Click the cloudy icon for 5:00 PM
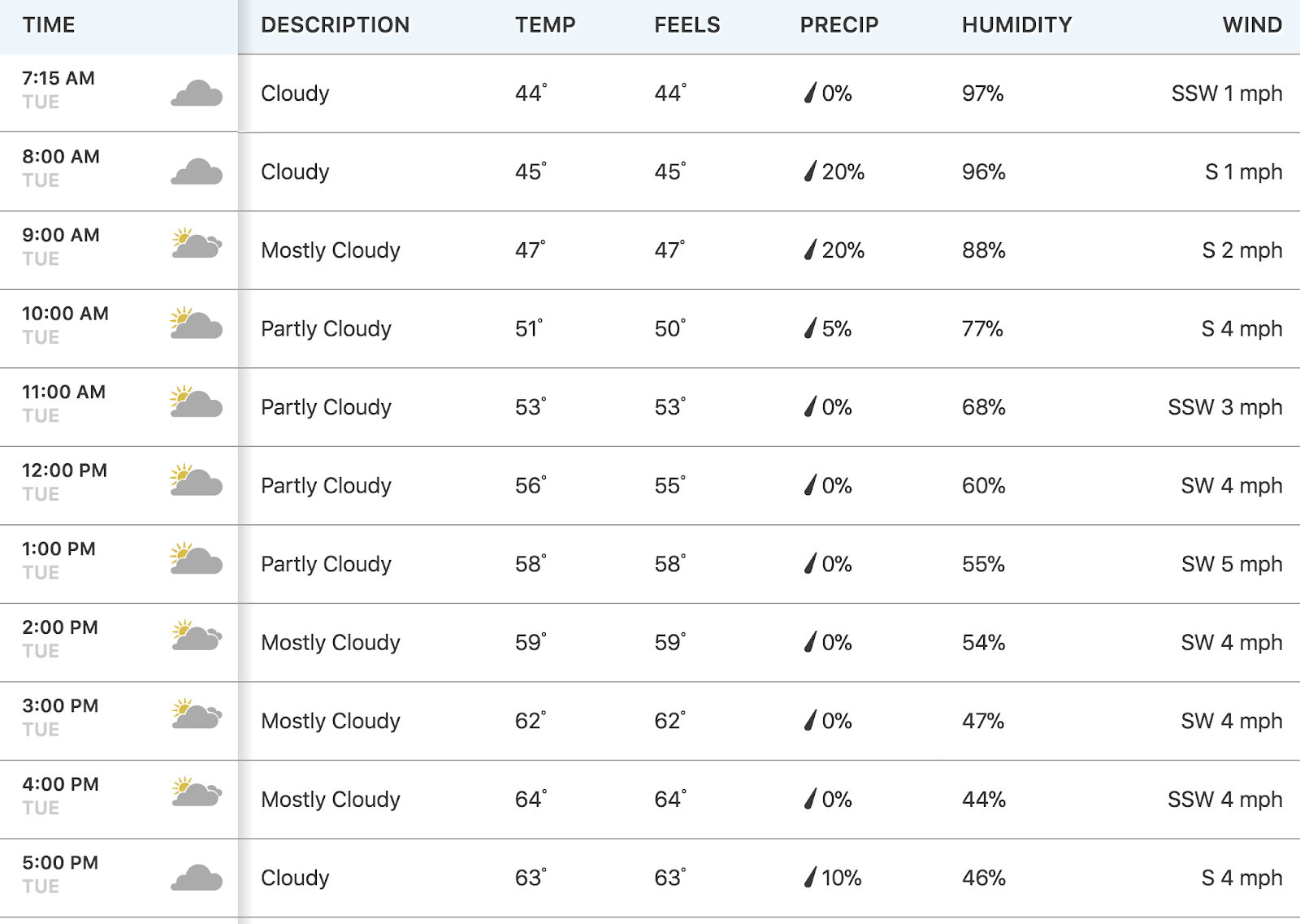 (197, 878)
